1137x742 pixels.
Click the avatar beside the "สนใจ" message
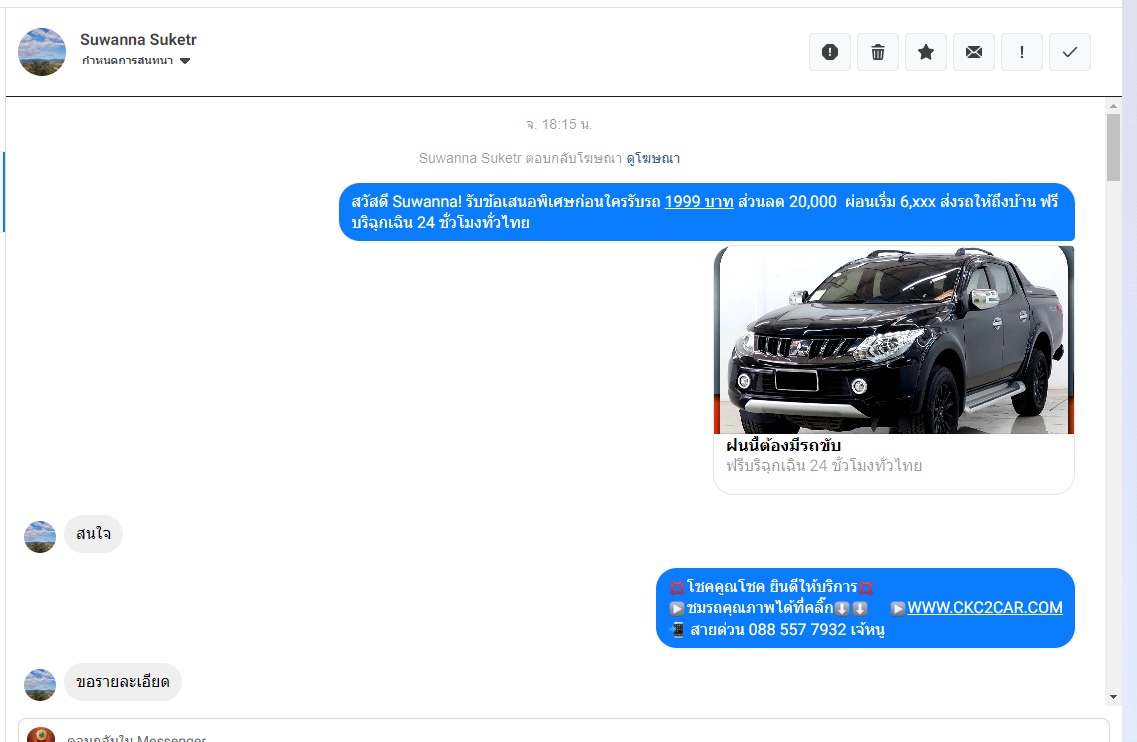40,536
